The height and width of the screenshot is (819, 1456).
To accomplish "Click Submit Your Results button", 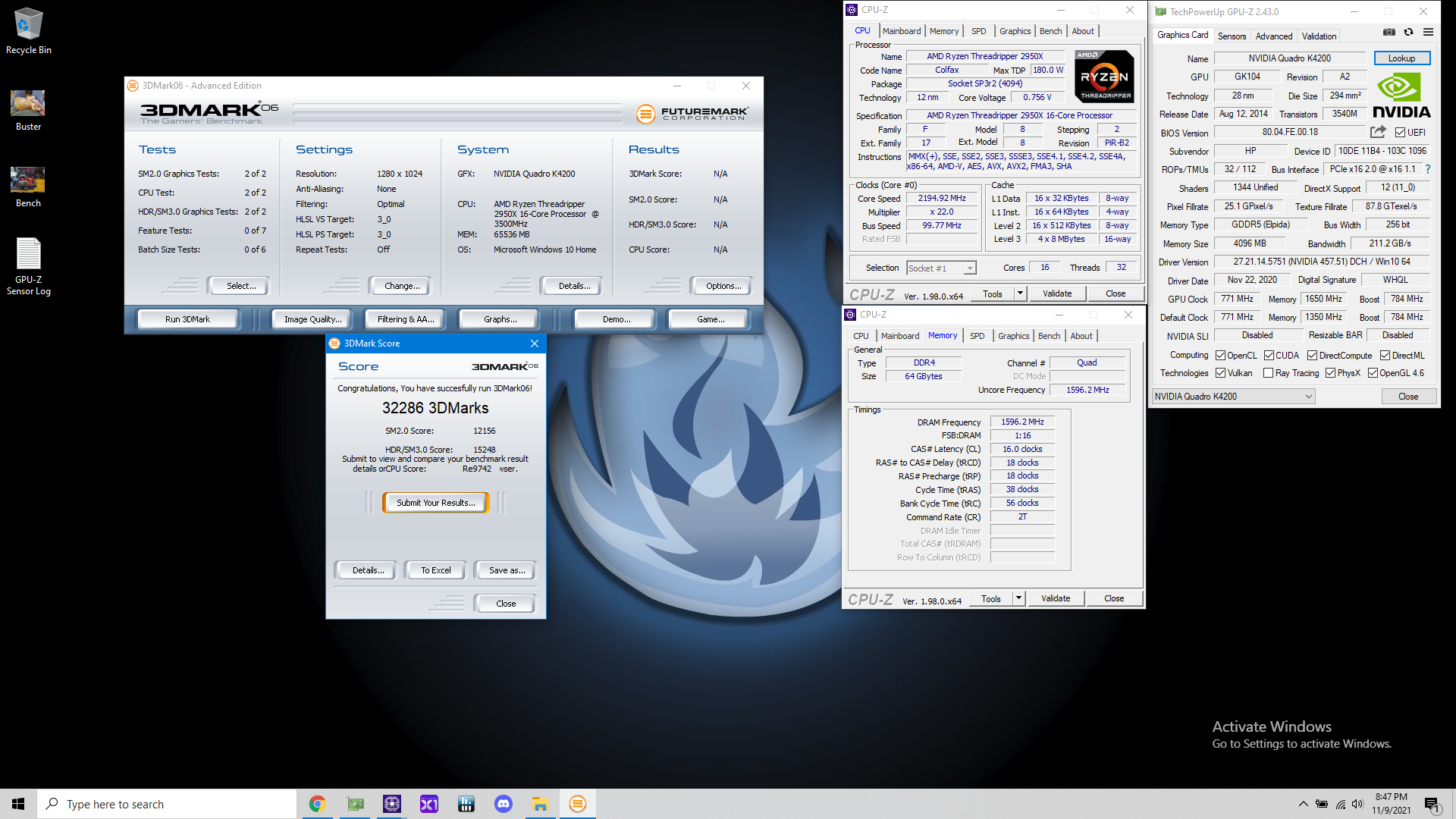I will (435, 503).
